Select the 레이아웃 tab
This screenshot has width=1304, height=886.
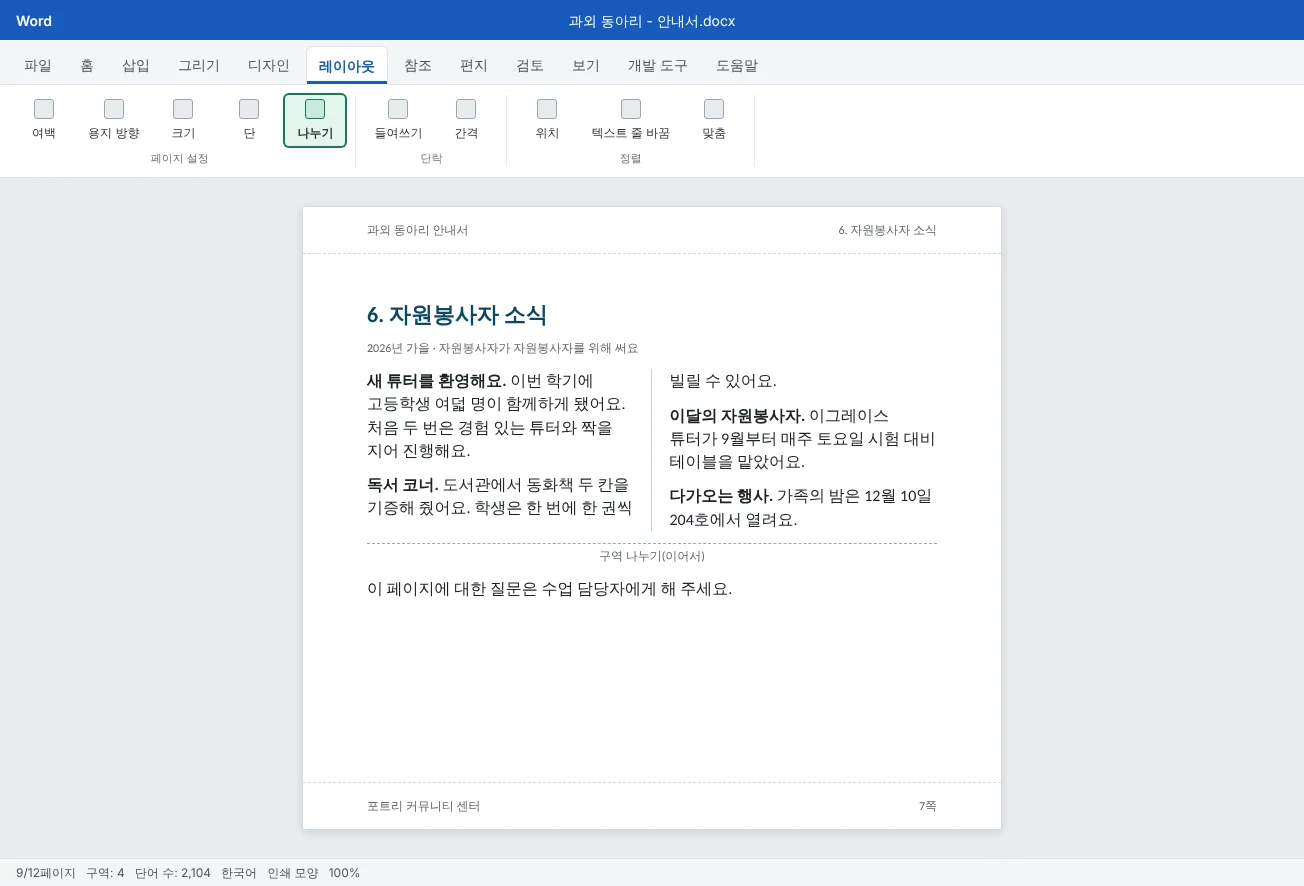[x=347, y=66]
